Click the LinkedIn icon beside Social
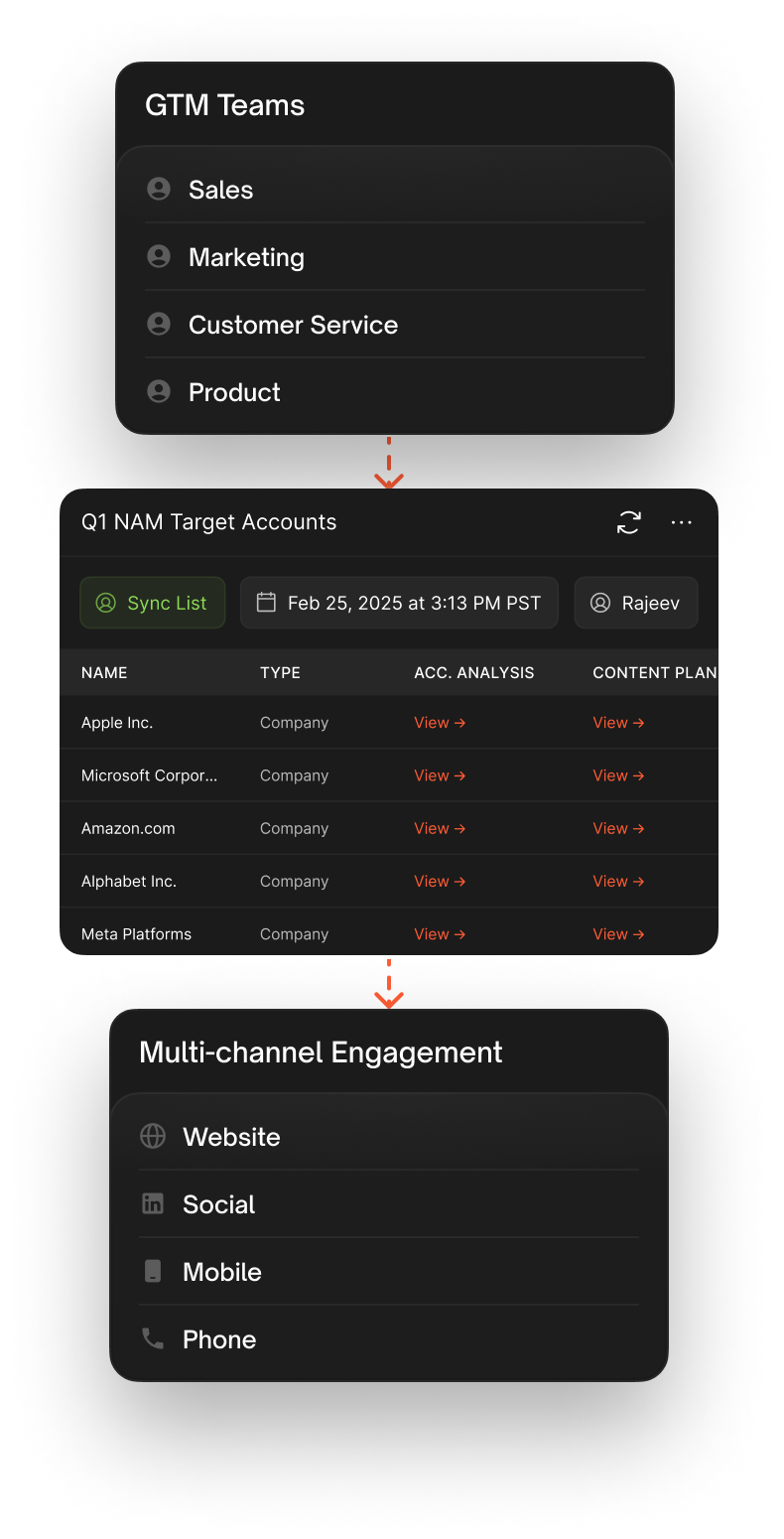Image resolution: width=784 pixels, height=1539 pixels. click(153, 1203)
